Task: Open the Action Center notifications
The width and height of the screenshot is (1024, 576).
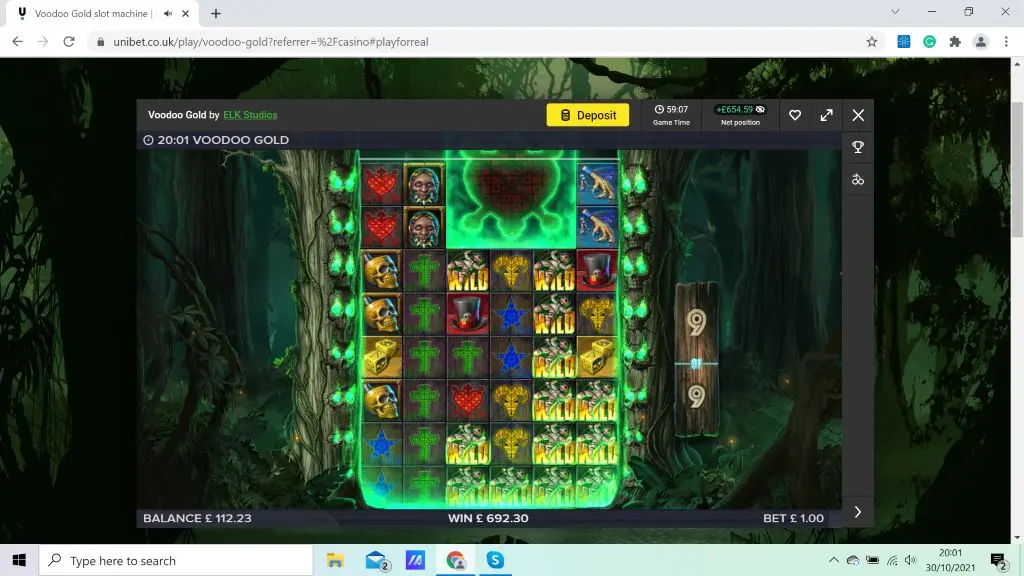Action: coord(998,560)
